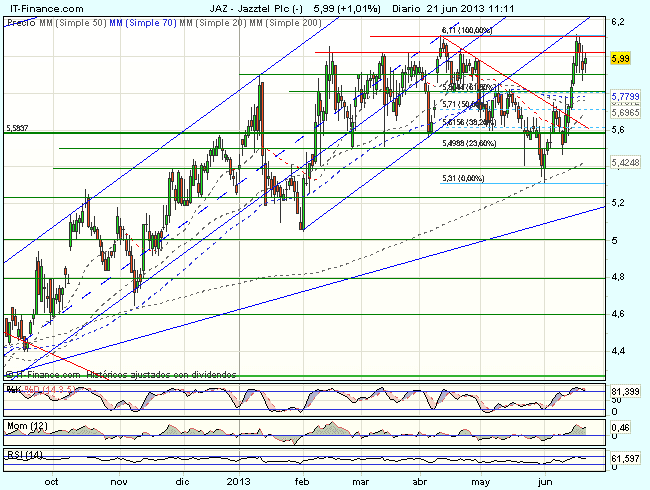This screenshot has width=650, height=490.
Task: Click the yellow 5,99 current price tag
Action: coord(621,60)
